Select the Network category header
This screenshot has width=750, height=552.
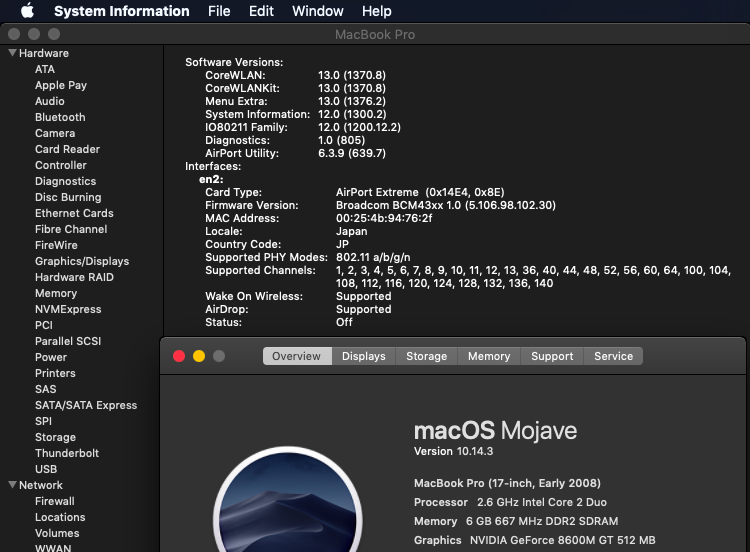(41, 485)
